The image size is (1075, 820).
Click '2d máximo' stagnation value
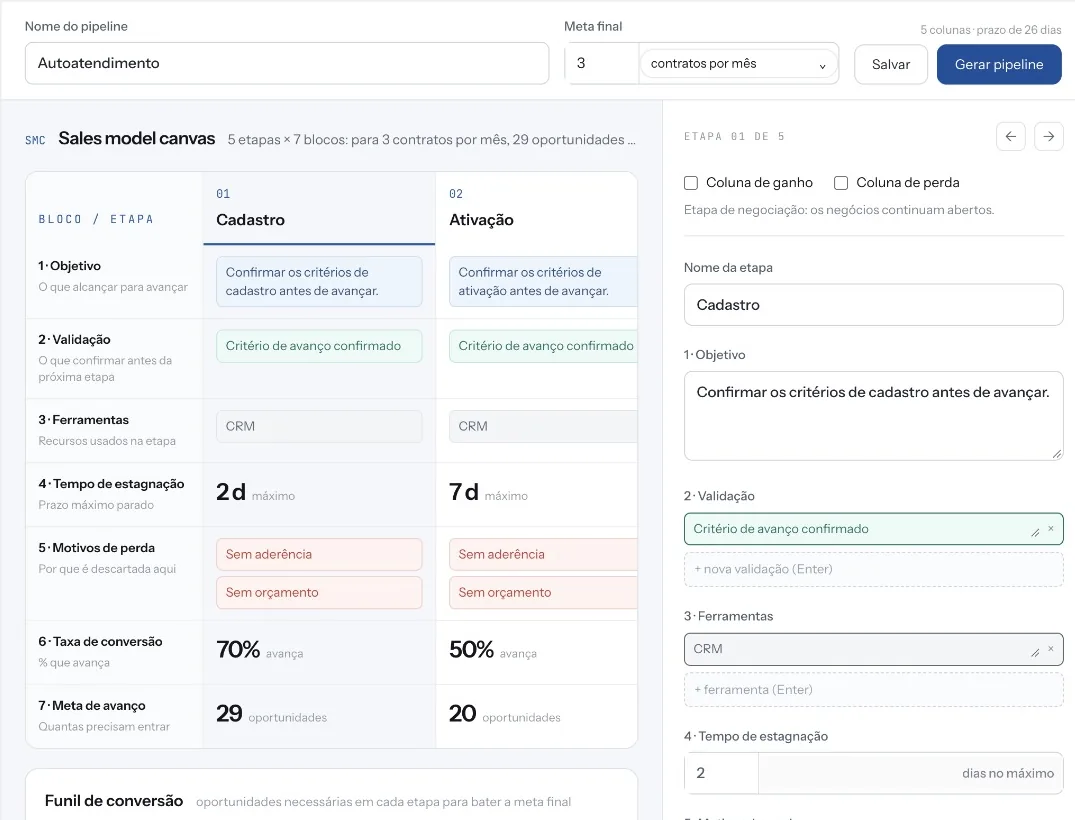click(x=256, y=493)
